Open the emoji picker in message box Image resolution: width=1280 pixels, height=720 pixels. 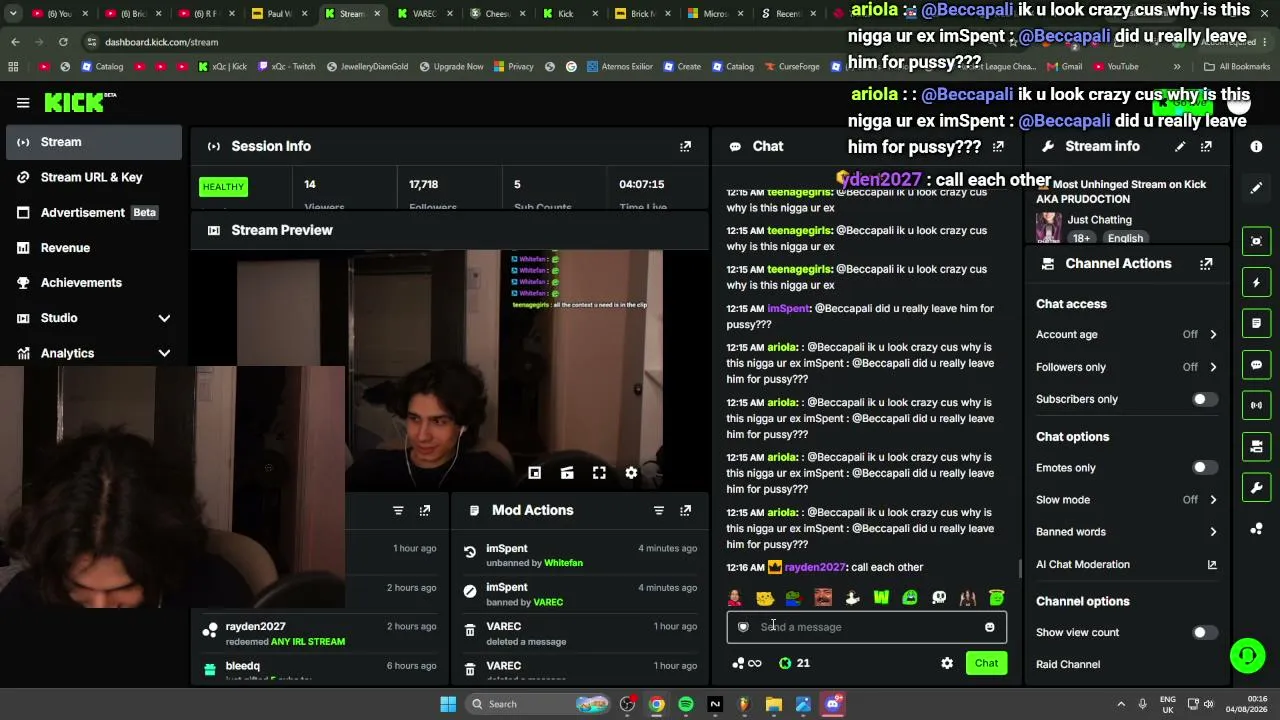click(990, 627)
